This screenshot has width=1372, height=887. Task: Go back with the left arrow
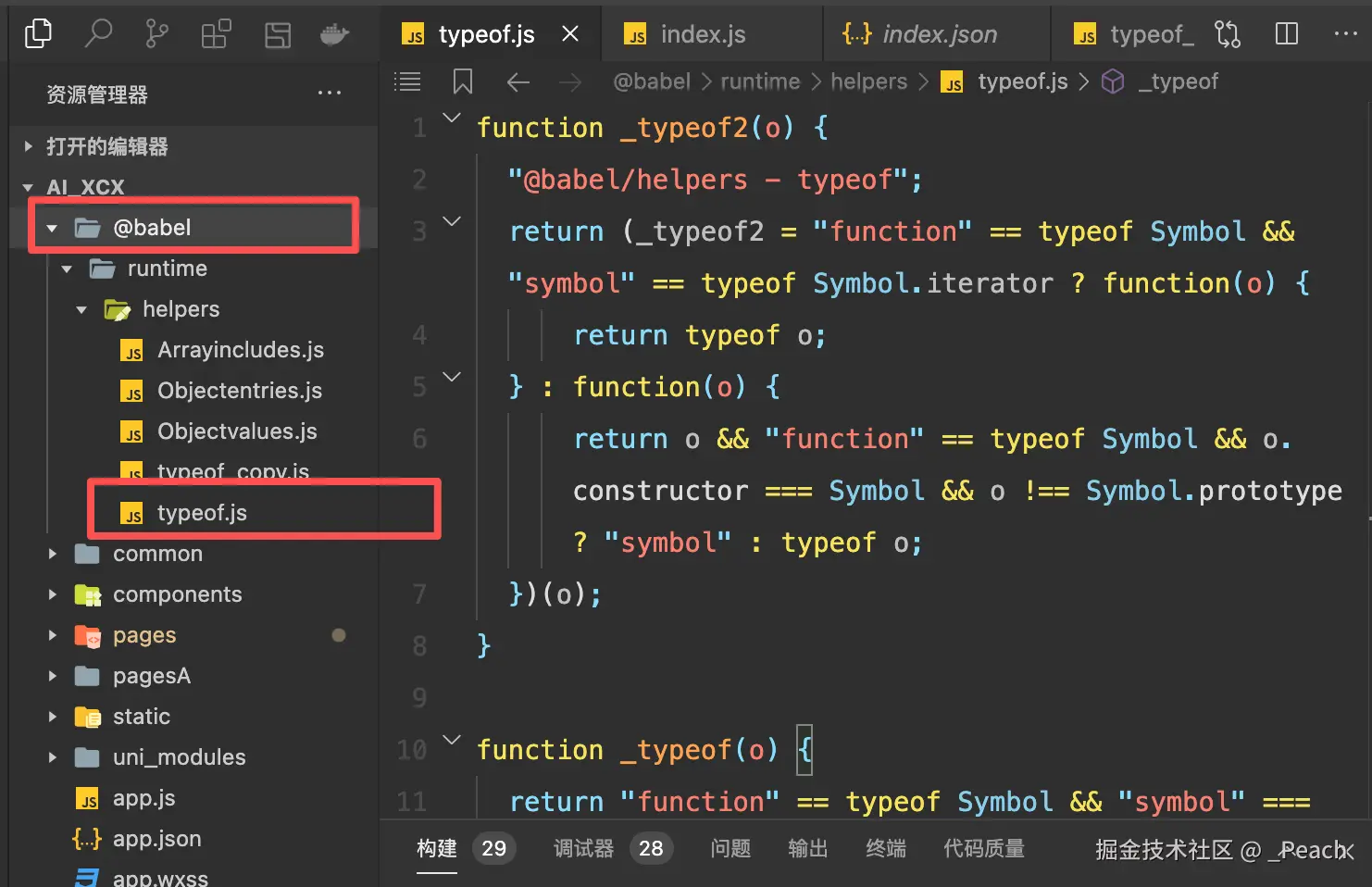click(x=518, y=82)
